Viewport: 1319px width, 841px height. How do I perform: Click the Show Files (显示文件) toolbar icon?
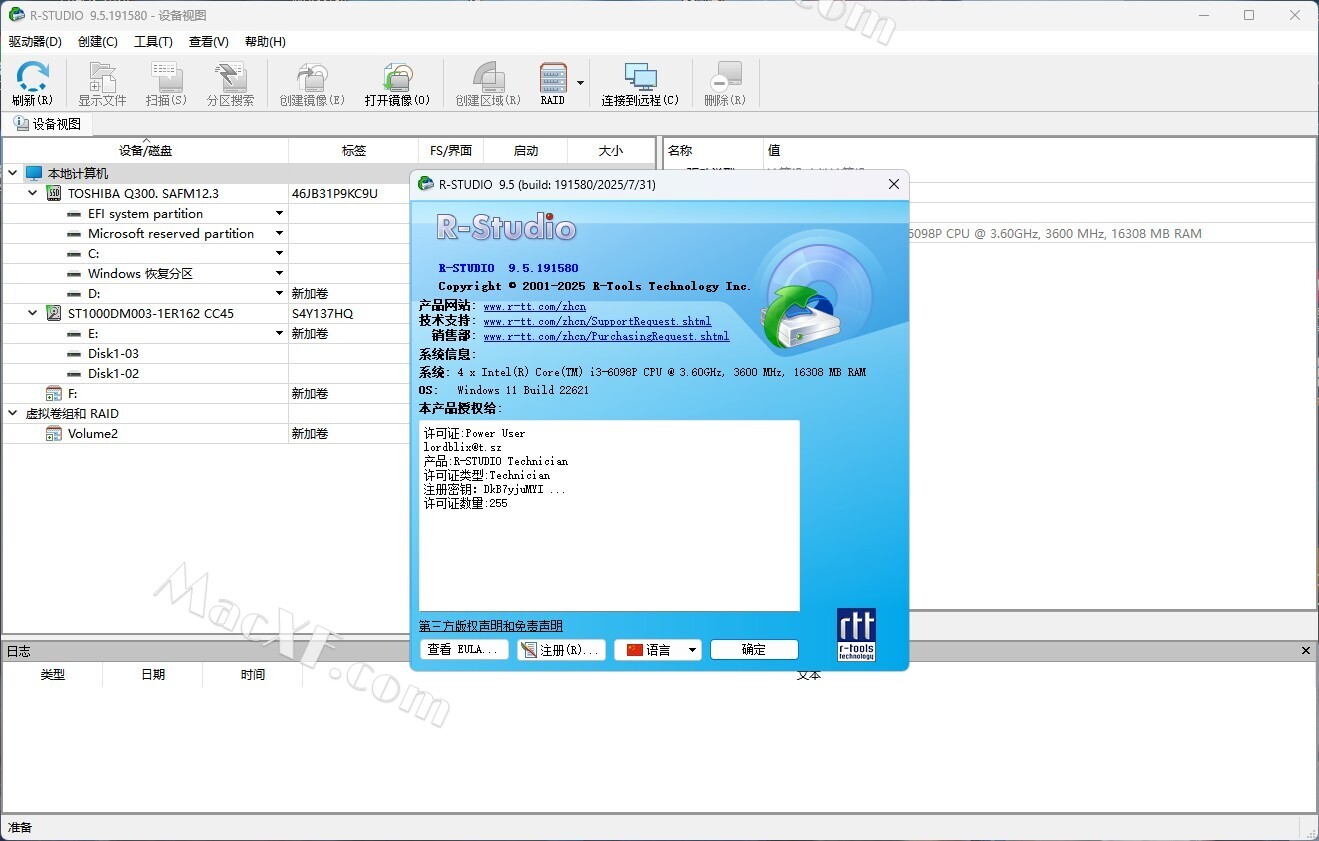102,78
